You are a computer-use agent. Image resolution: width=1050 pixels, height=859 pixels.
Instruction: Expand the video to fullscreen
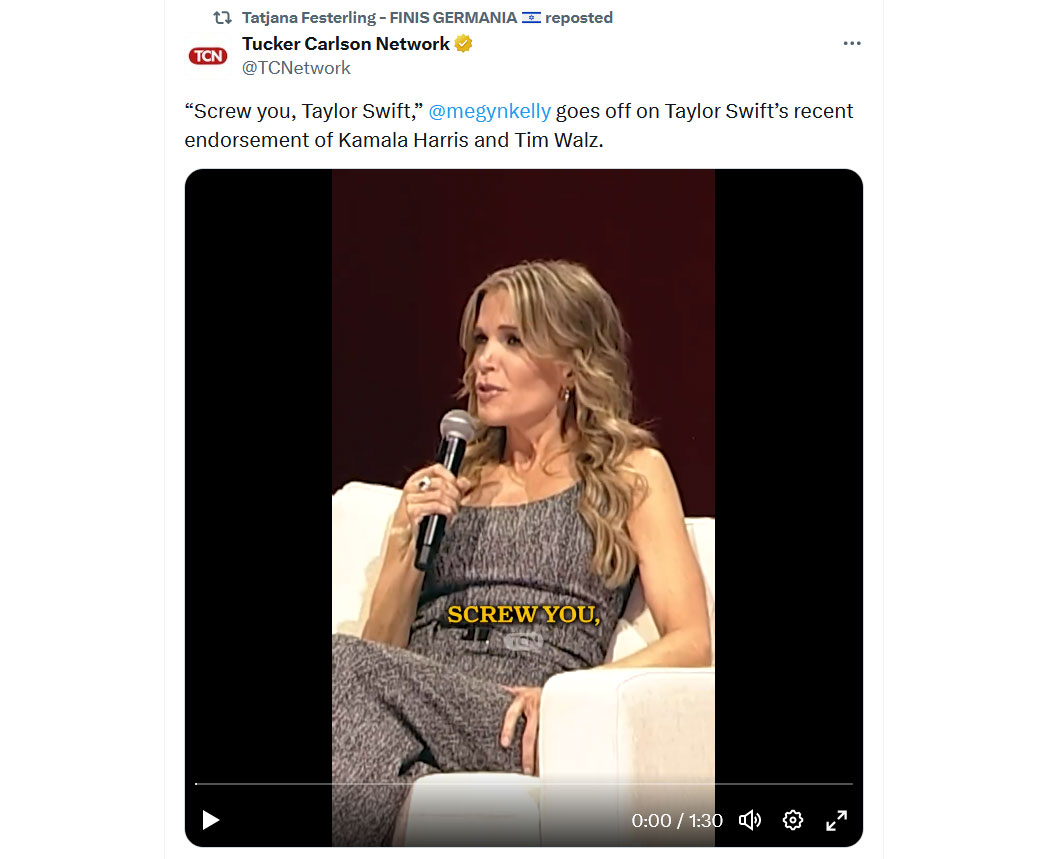836,820
